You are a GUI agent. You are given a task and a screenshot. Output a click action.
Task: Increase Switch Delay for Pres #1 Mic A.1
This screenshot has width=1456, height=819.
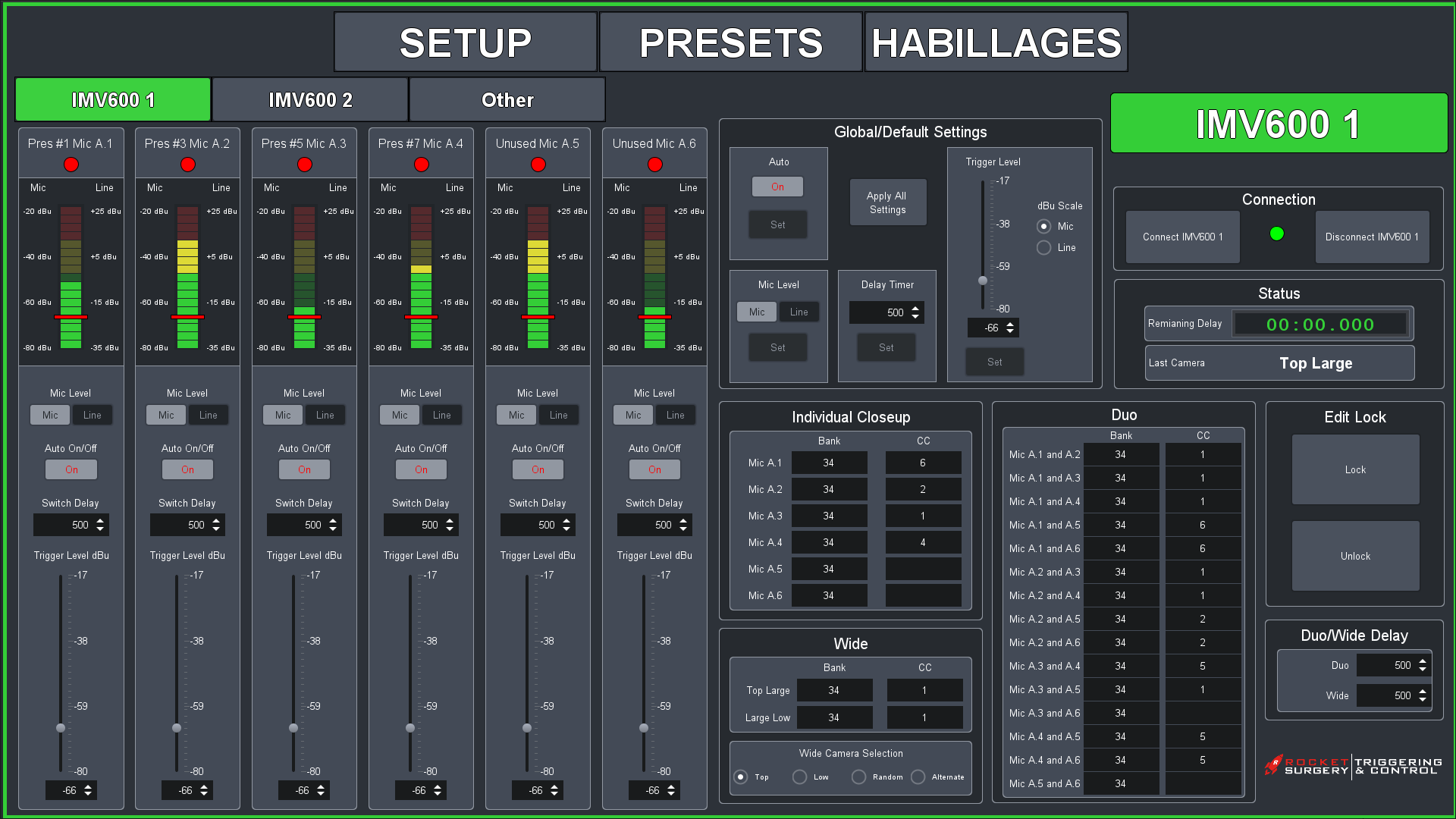click(x=100, y=520)
